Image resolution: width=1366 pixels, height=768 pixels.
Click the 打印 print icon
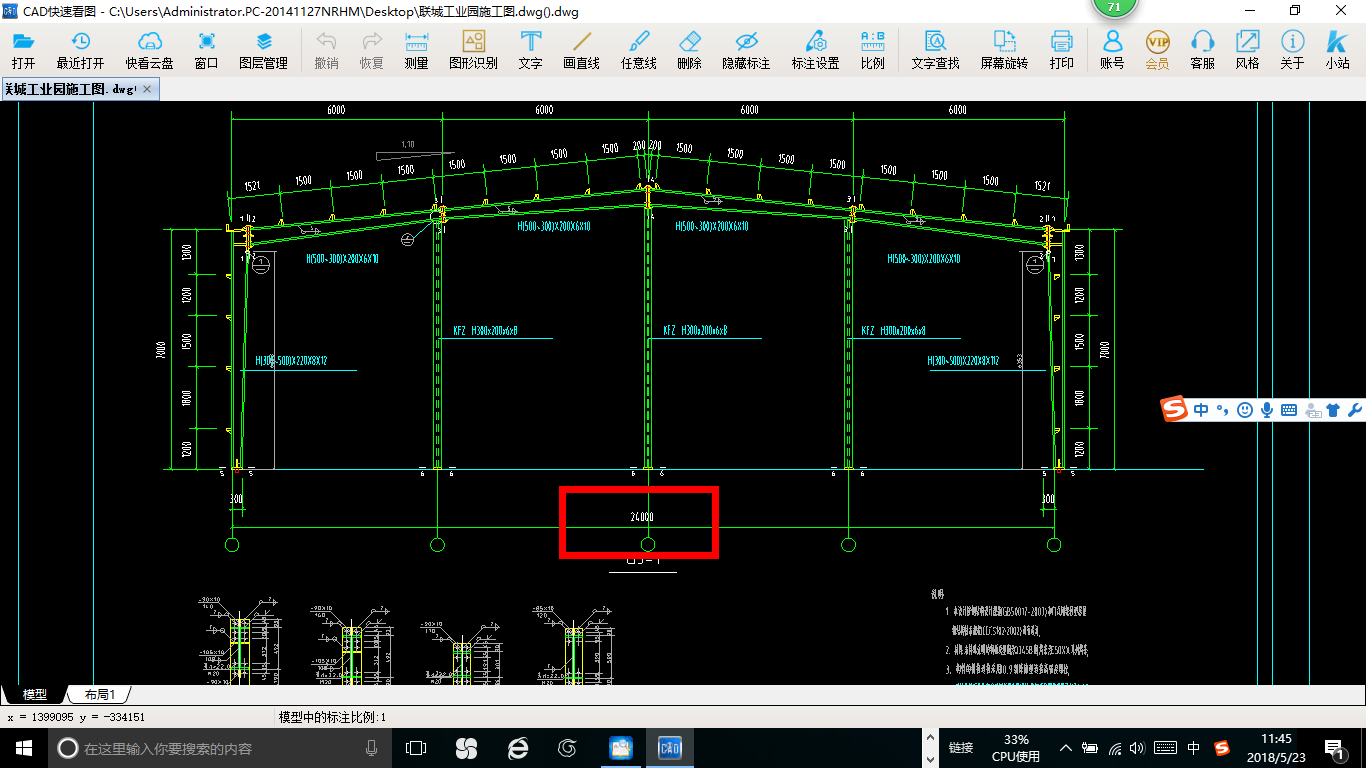click(1061, 49)
